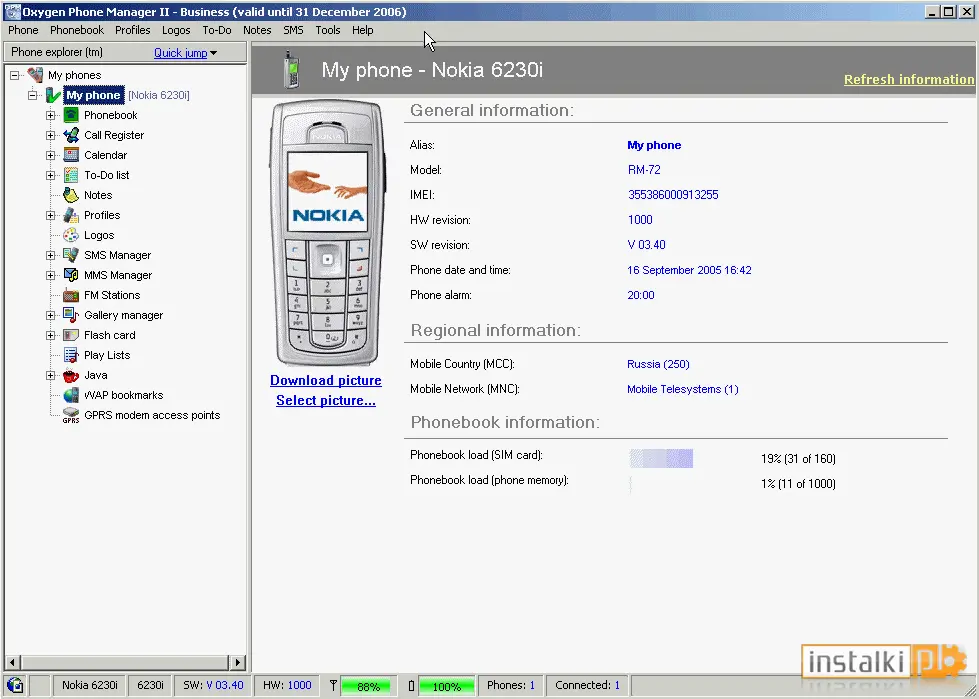Collapse the My phones root node
The width and height of the screenshot is (979, 699).
15,75
